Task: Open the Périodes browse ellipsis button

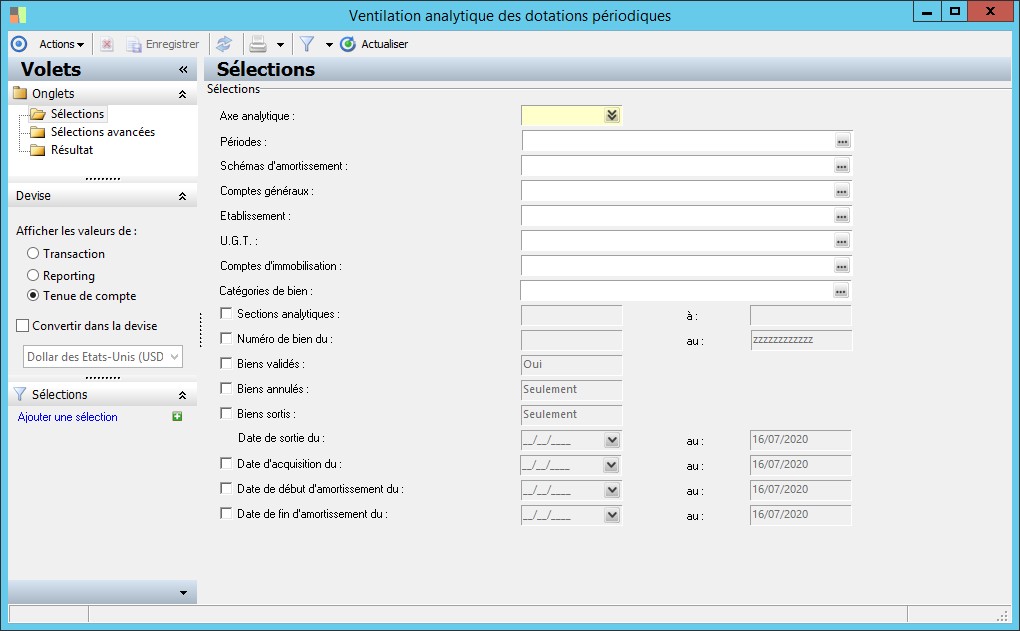Action: [841, 141]
